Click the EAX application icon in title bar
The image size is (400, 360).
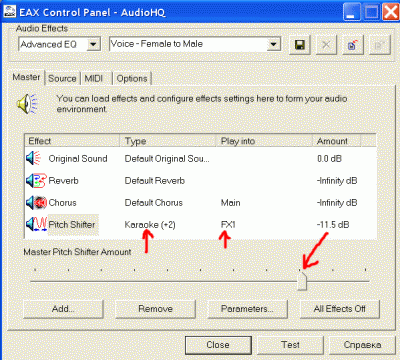(x=9, y=12)
